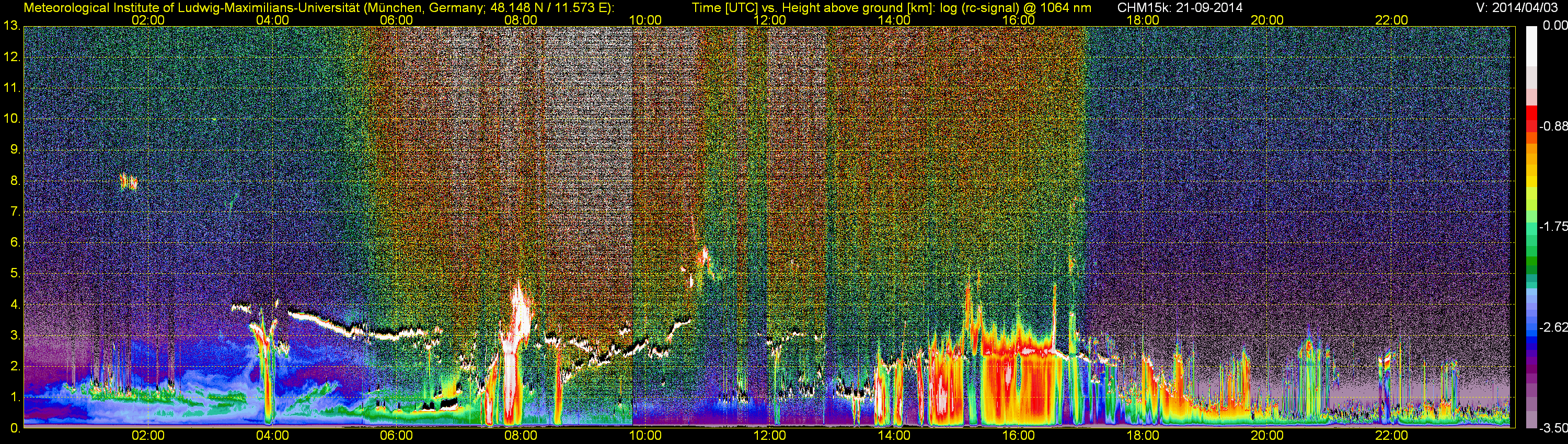Select the 12:00 mark on the top axis
This screenshot has height=444, width=1568.
coord(769,20)
